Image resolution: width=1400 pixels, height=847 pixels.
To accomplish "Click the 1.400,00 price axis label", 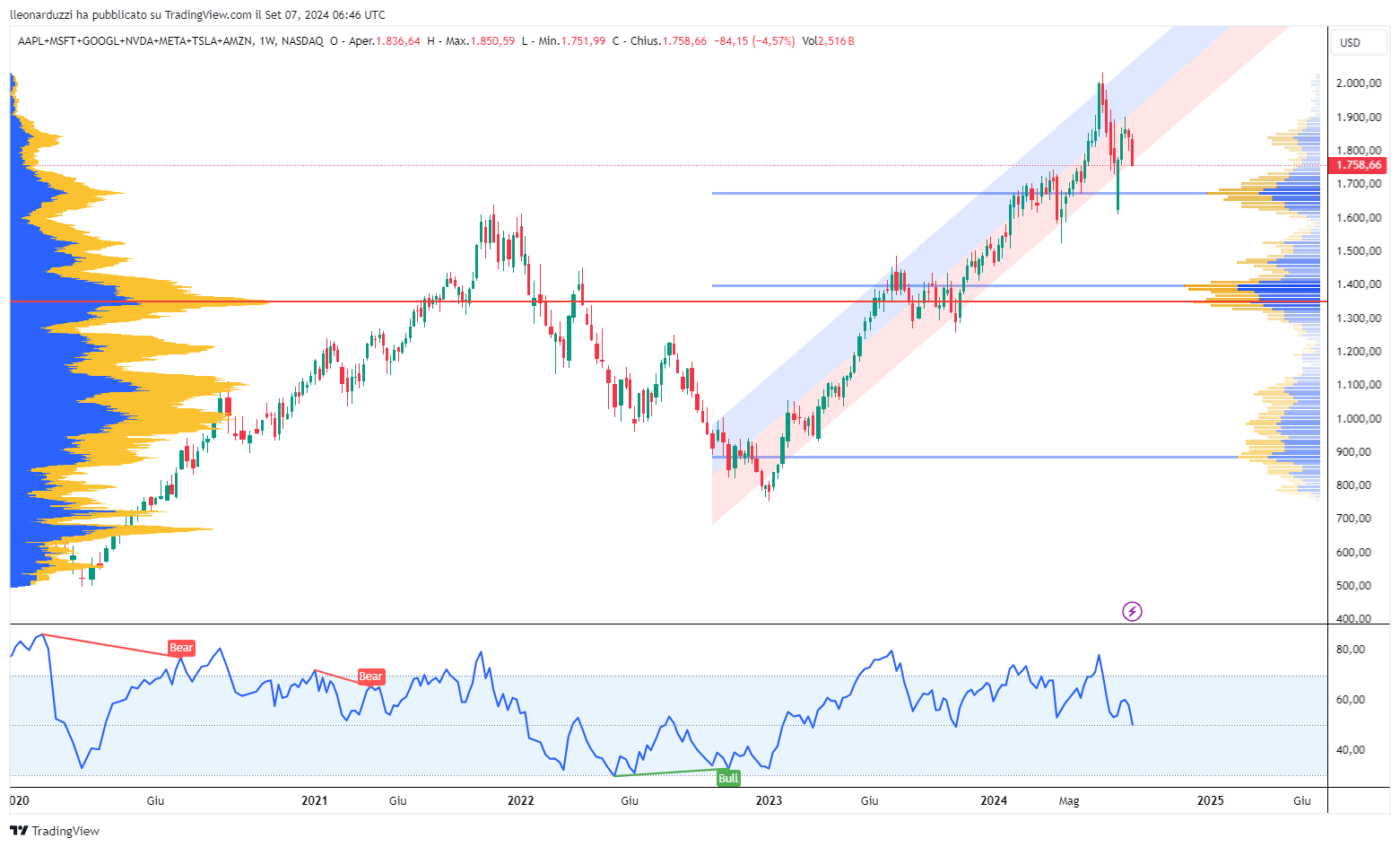I will pos(1358,284).
